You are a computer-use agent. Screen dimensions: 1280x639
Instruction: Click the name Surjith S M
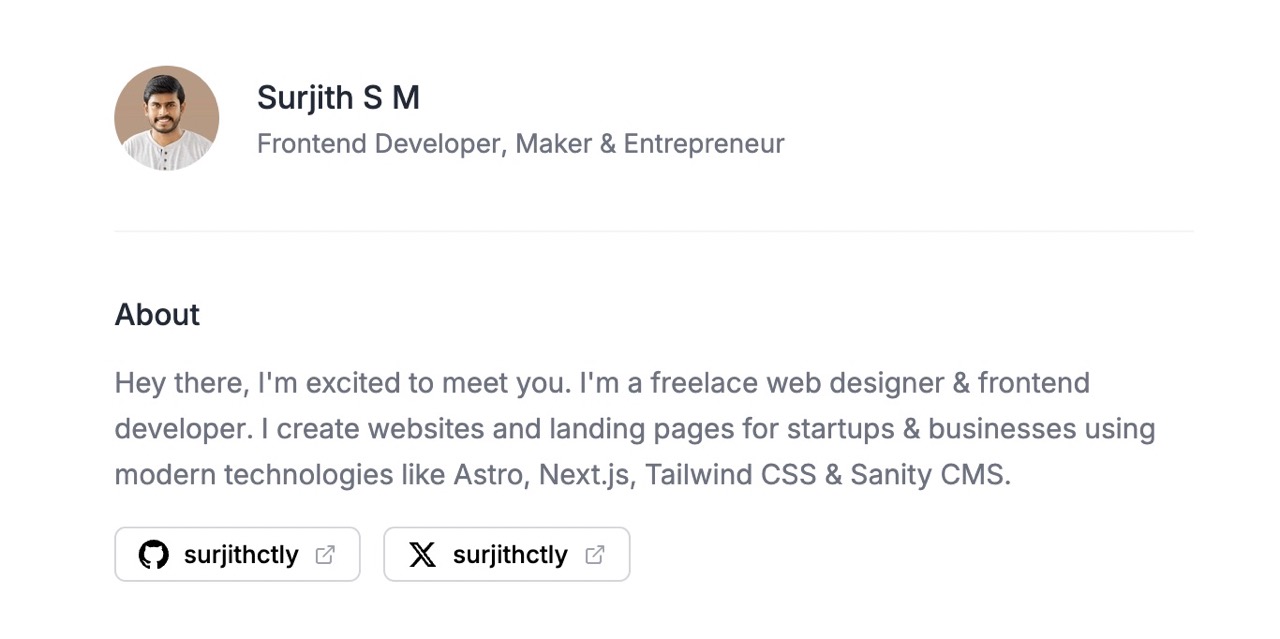coord(338,97)
